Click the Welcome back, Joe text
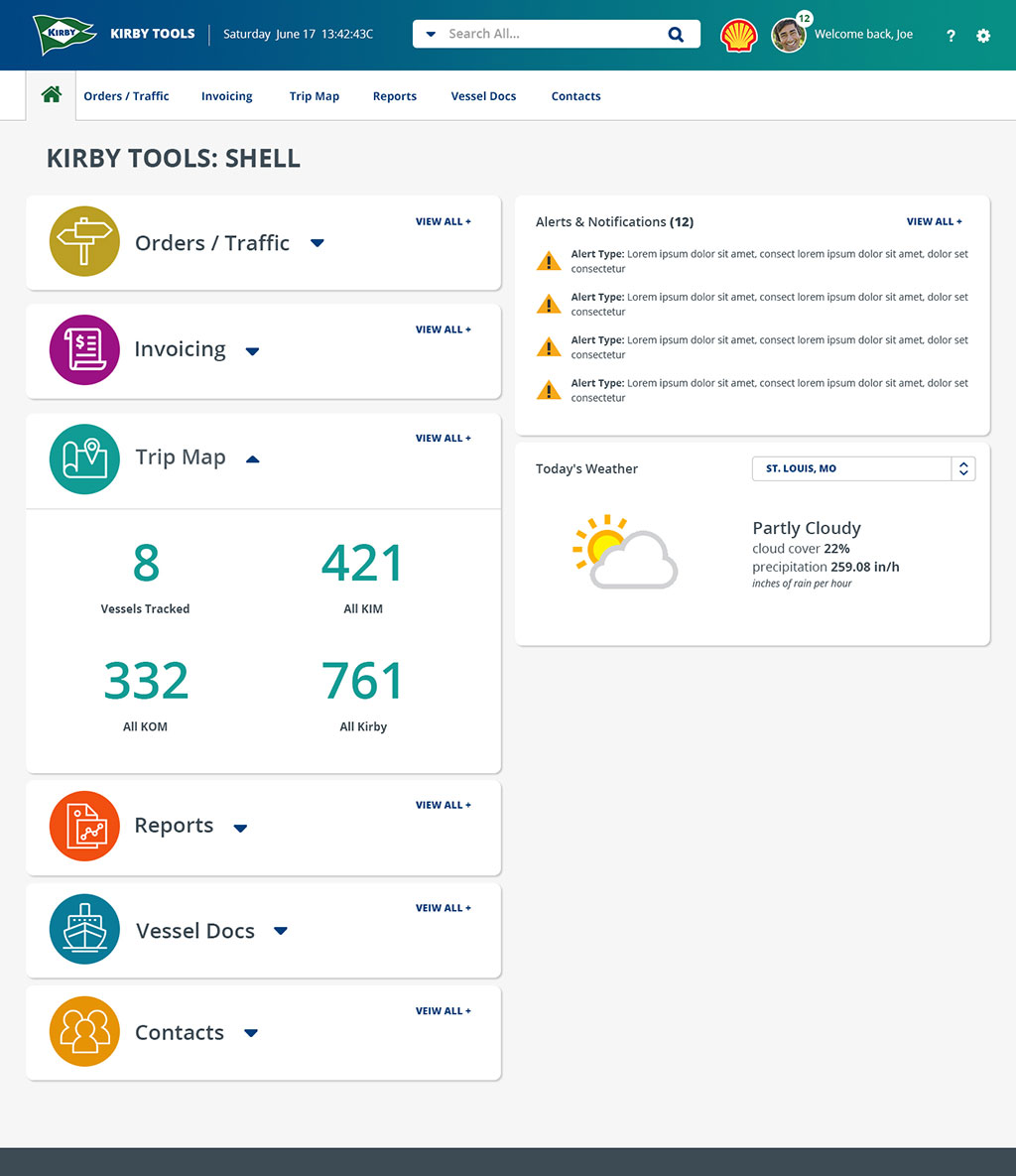Viewport: 1016px width, 1176px height. click(864, 34)
